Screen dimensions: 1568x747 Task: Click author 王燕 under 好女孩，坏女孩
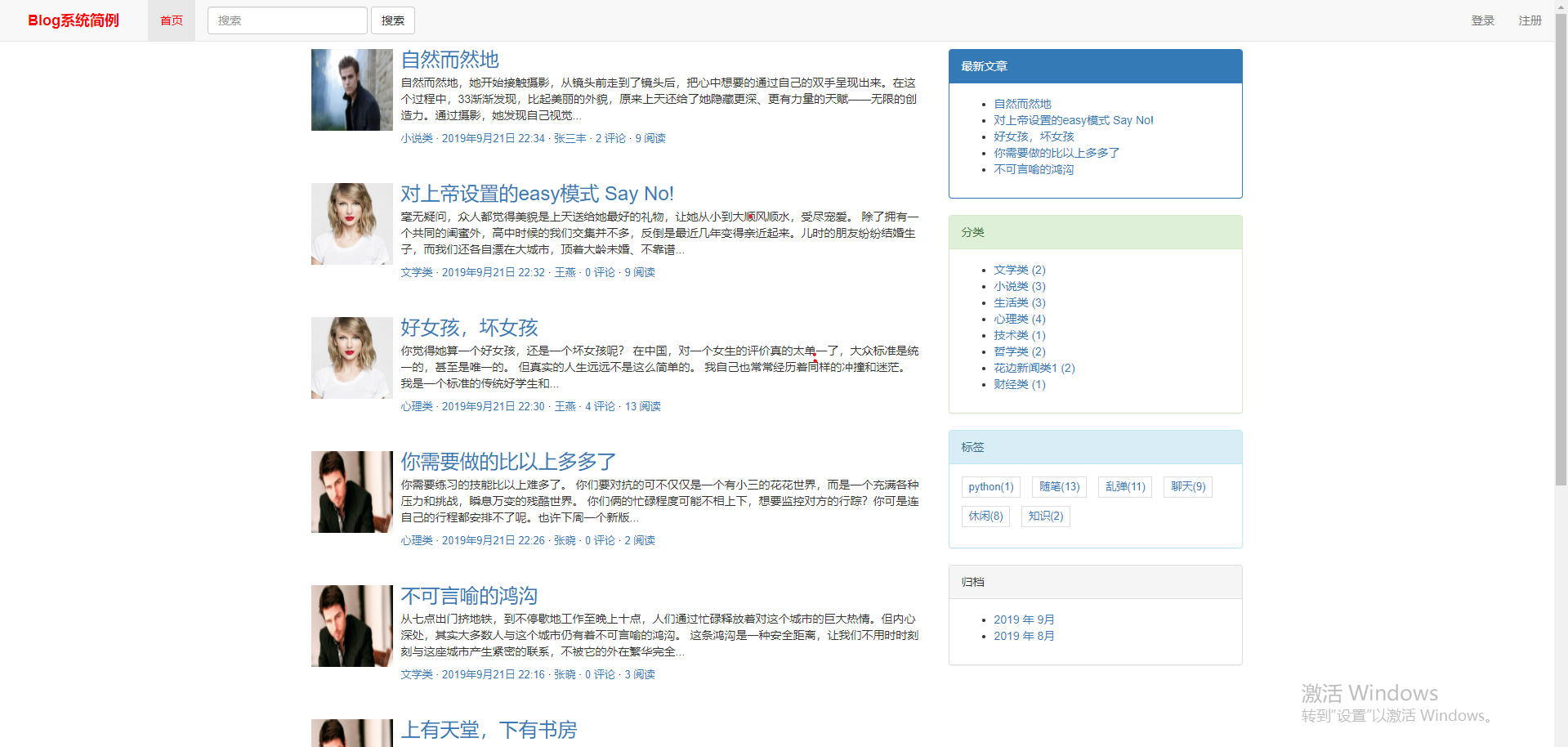(x=565, y=406)
